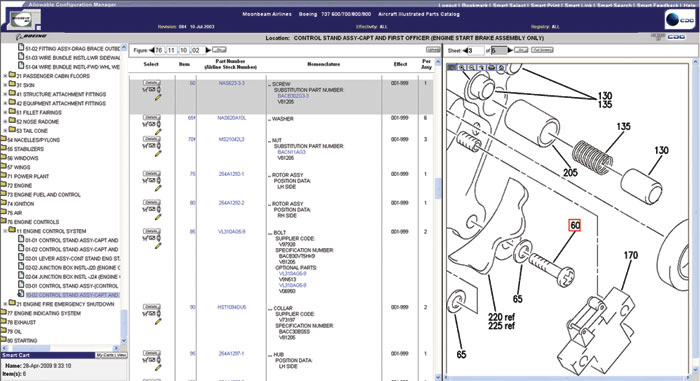
Task: Expand 21 ENGINE FIRE EMERGENCY SHUTDOWN node
Action: click(x=5, y=304)
